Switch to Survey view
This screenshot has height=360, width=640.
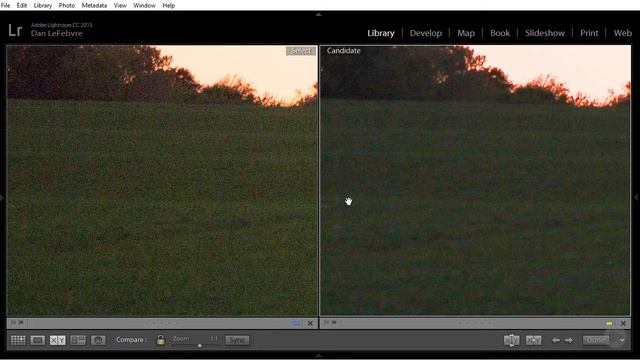(78, 340)
